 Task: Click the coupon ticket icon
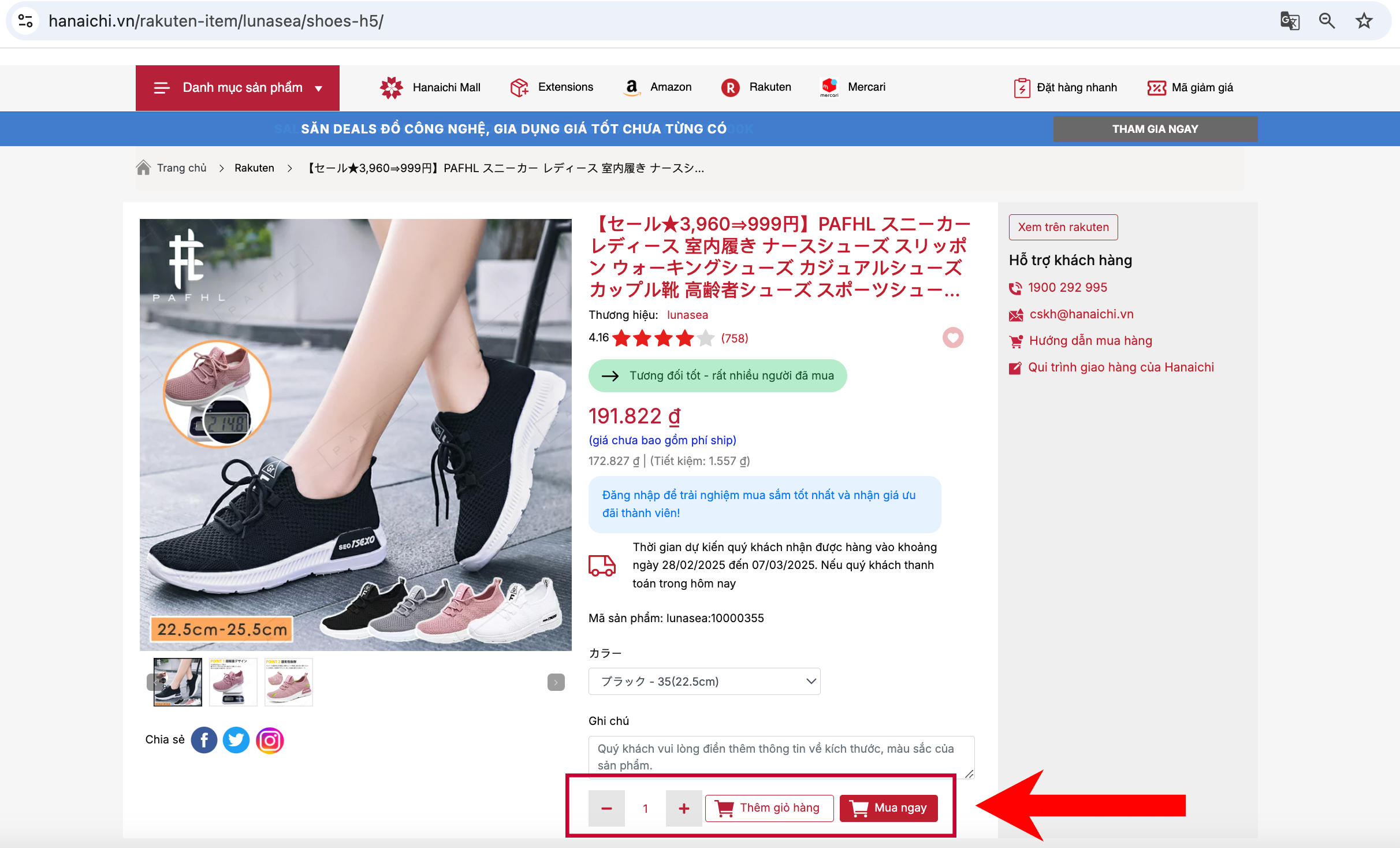(x=1156, y=88)
